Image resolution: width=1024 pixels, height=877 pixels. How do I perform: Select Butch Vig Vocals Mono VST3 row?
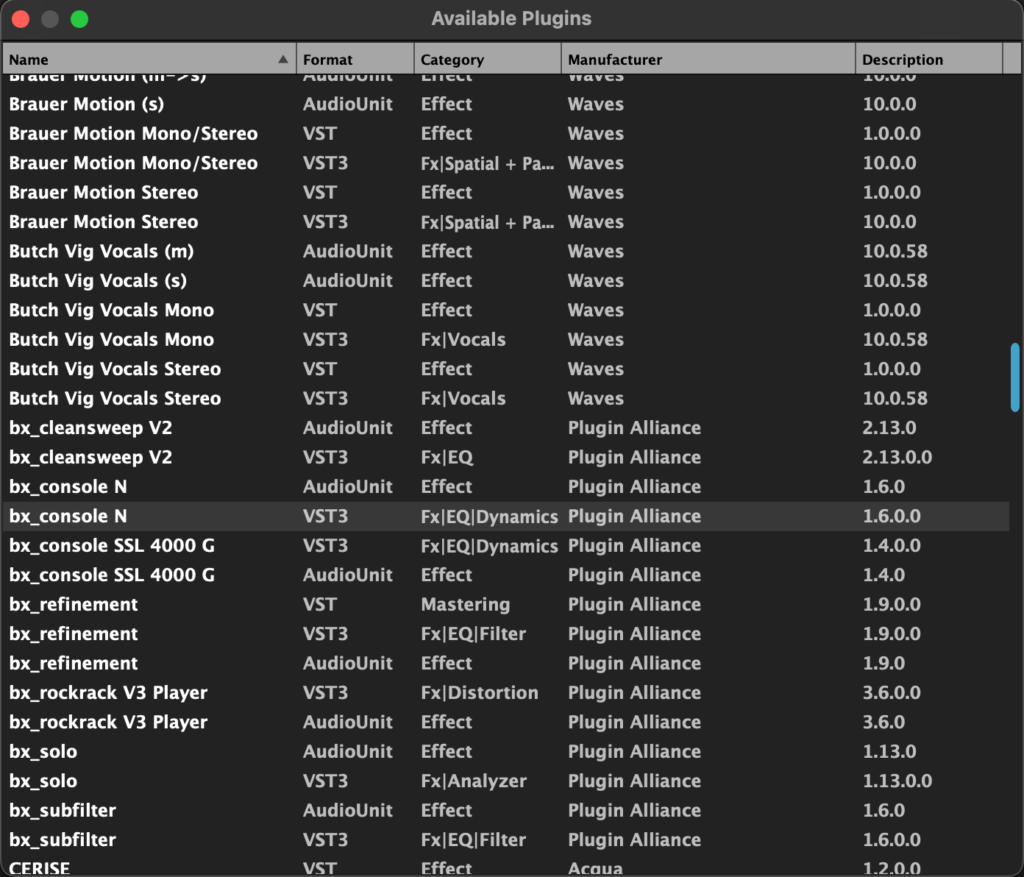[x=506, y=339]
